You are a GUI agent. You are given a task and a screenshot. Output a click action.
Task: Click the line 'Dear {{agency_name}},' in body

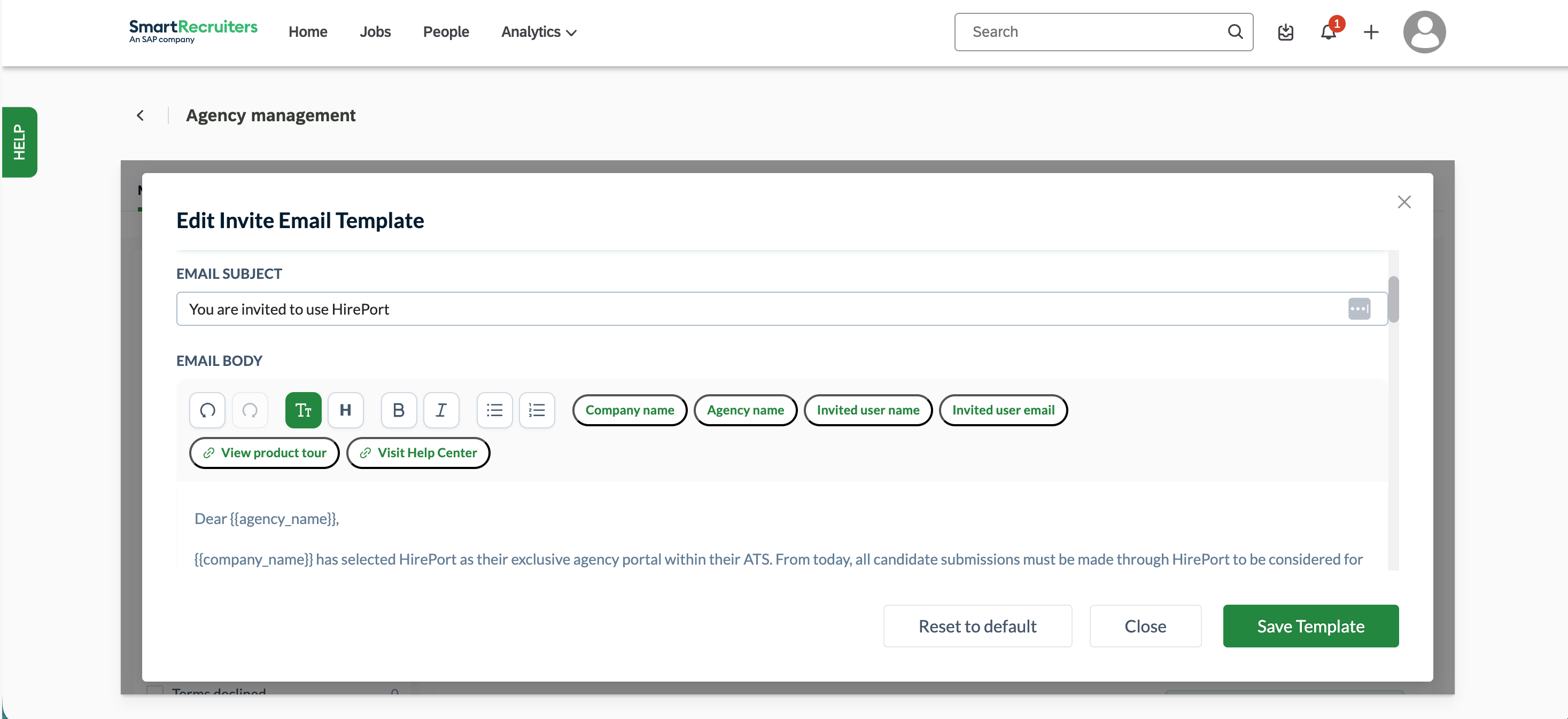pyautogui.click(x=267, y=519)
